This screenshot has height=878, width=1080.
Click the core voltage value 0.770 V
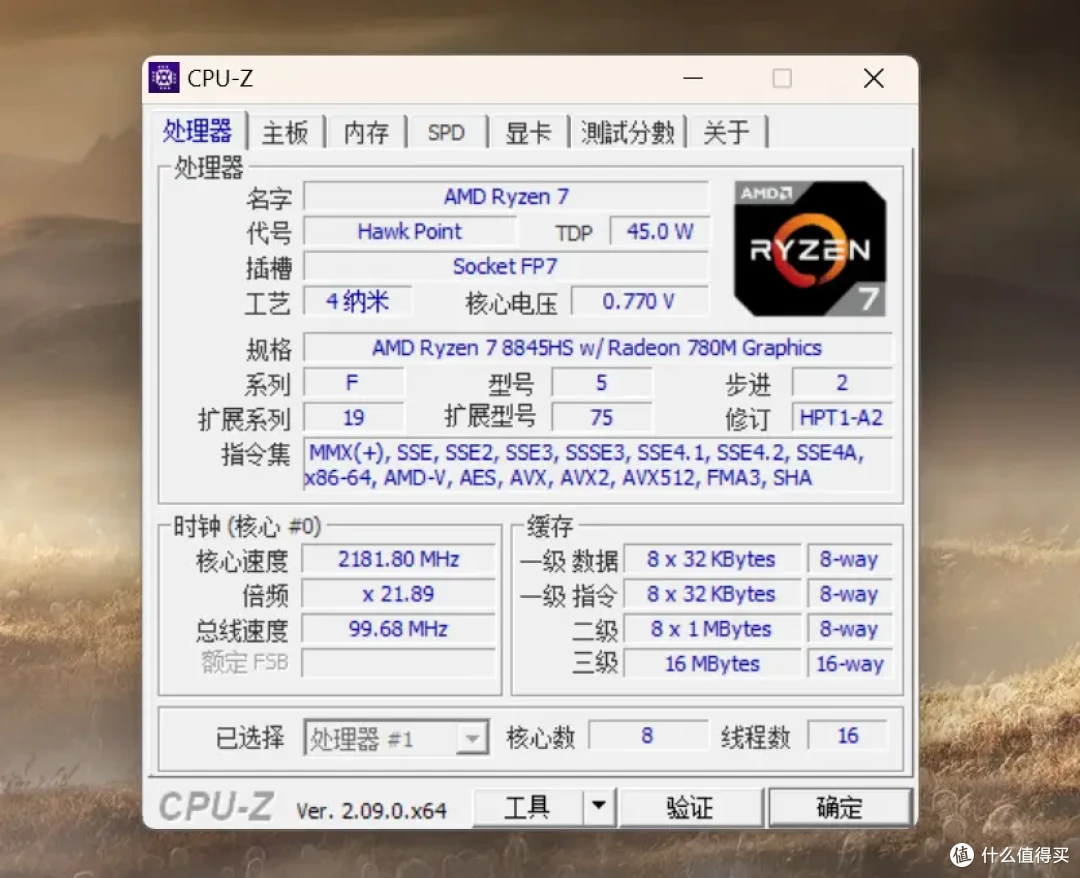pos(639,302)
